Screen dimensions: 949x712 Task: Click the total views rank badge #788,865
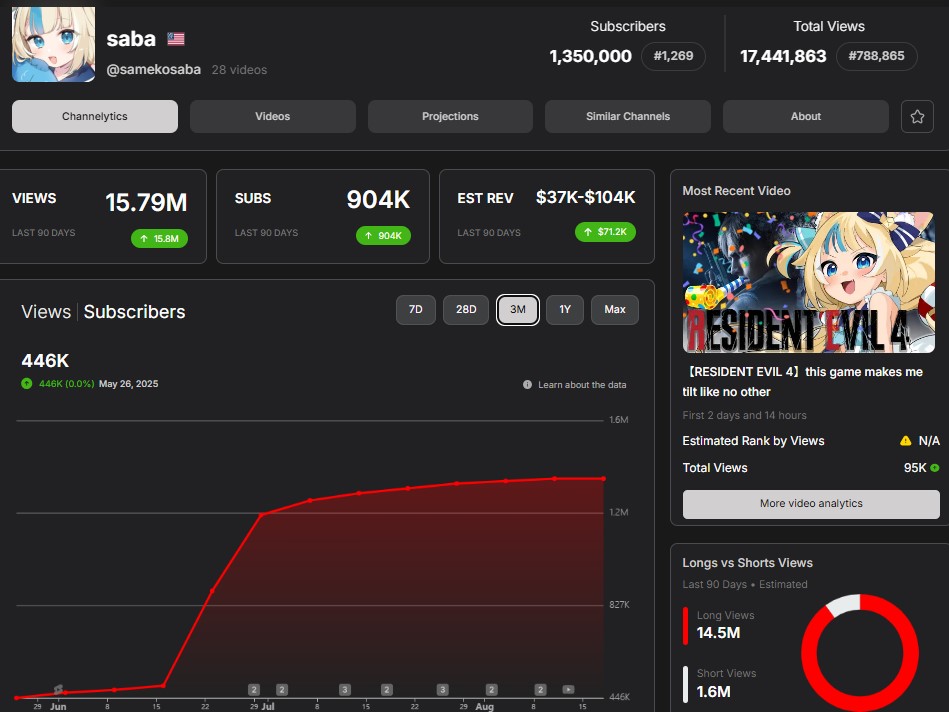click(876, 56)
